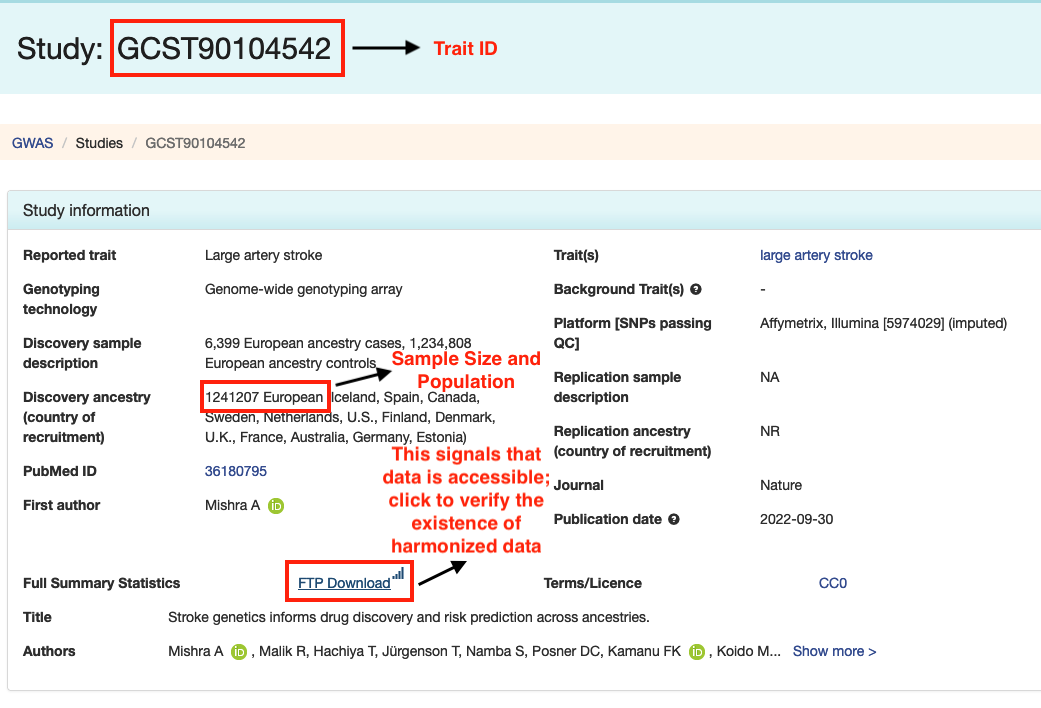Click the journal name Nature
1041x708 pixels.
781,485
